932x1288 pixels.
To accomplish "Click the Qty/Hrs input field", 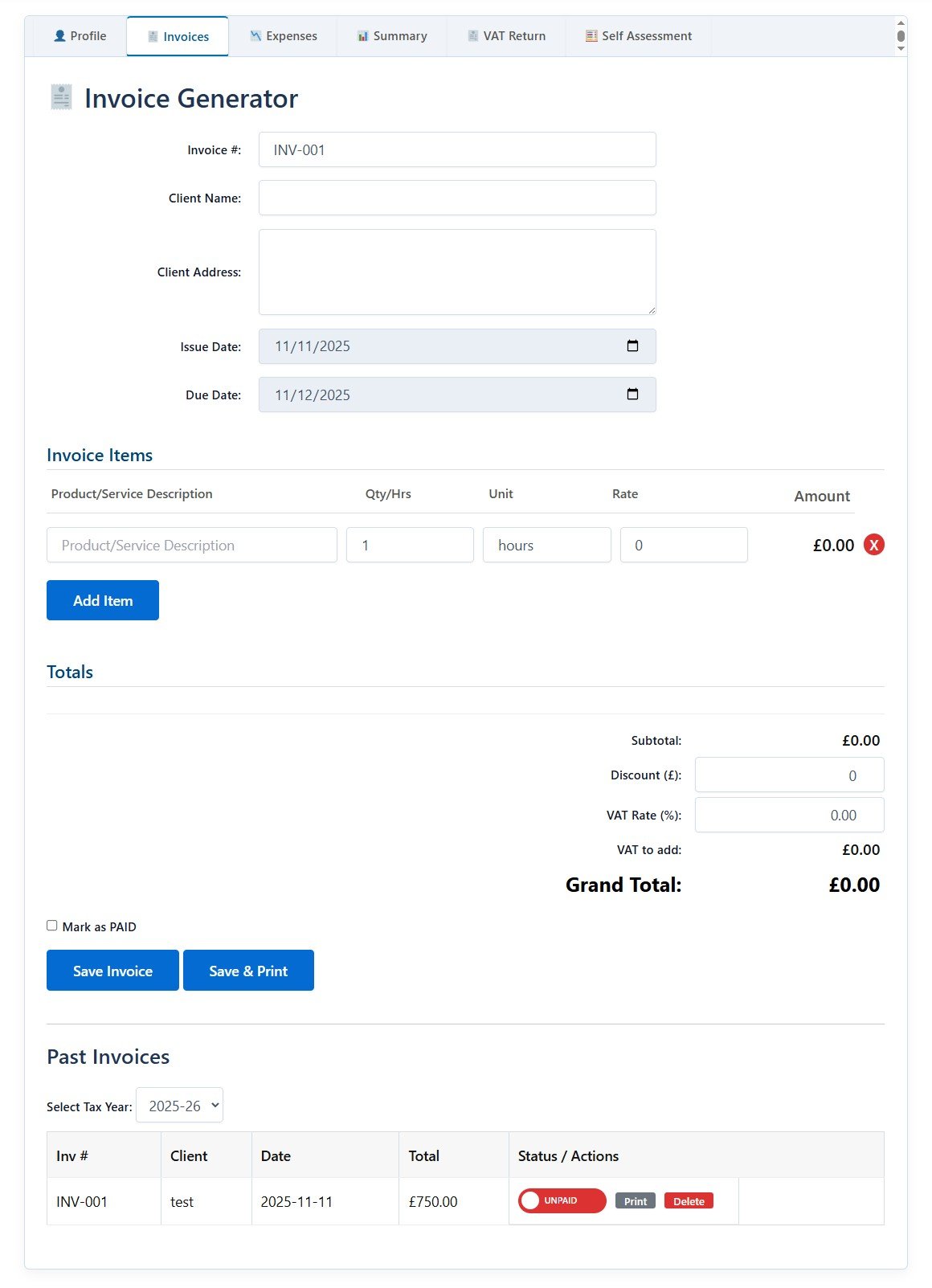I will pyautogui.click(x=410, y=545).
